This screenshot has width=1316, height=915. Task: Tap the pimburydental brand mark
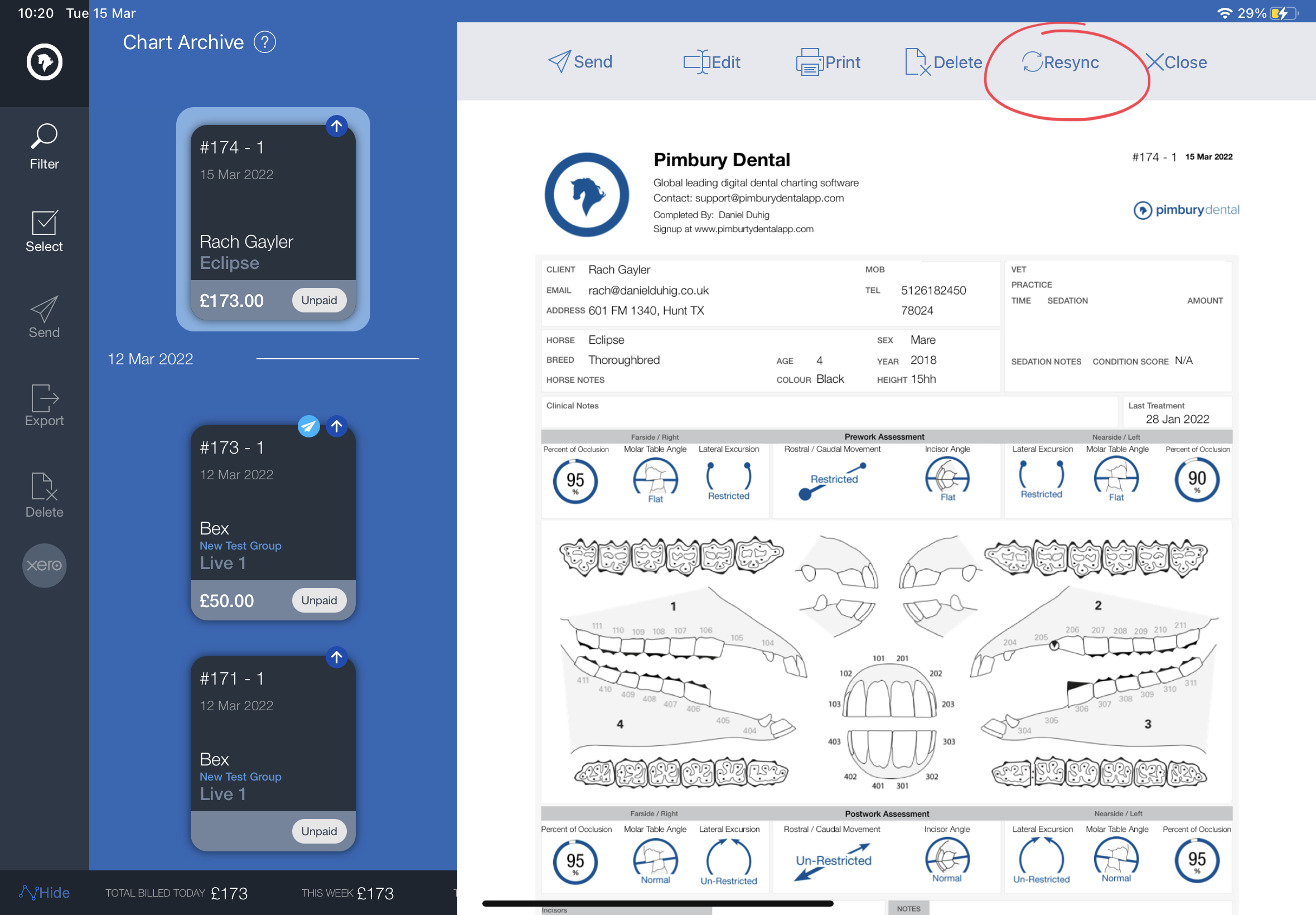tap(1186, 210)
